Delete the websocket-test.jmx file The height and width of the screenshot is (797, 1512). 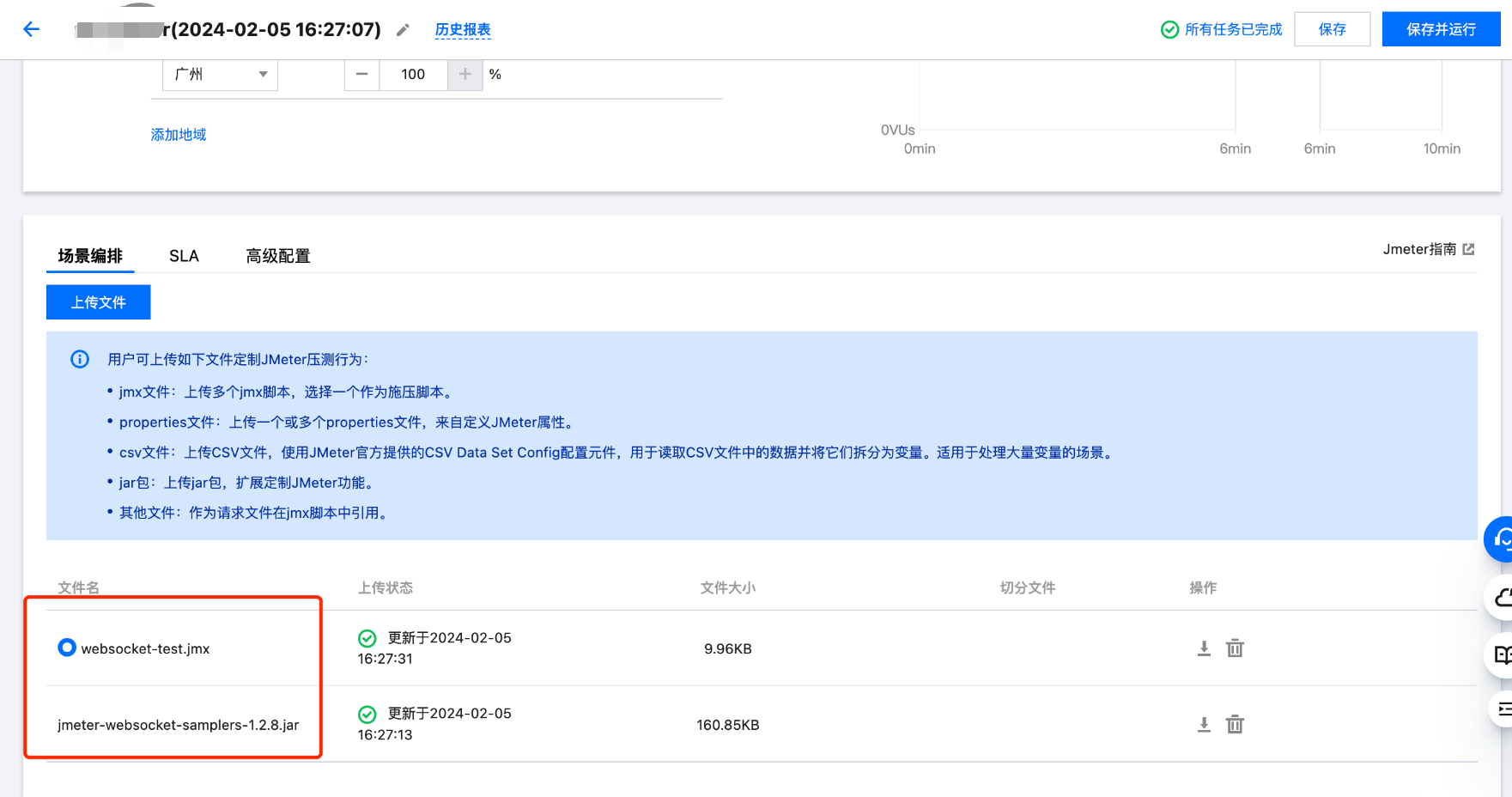pos(1235,648)
